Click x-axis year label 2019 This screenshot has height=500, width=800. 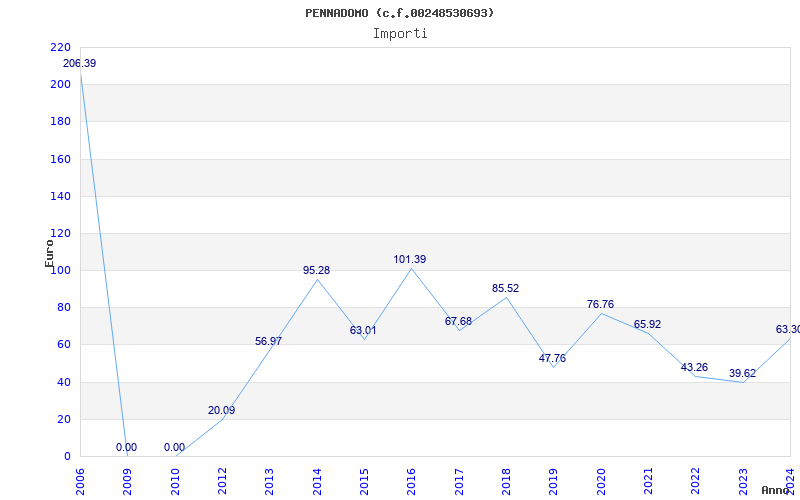[x=554, y=482]
